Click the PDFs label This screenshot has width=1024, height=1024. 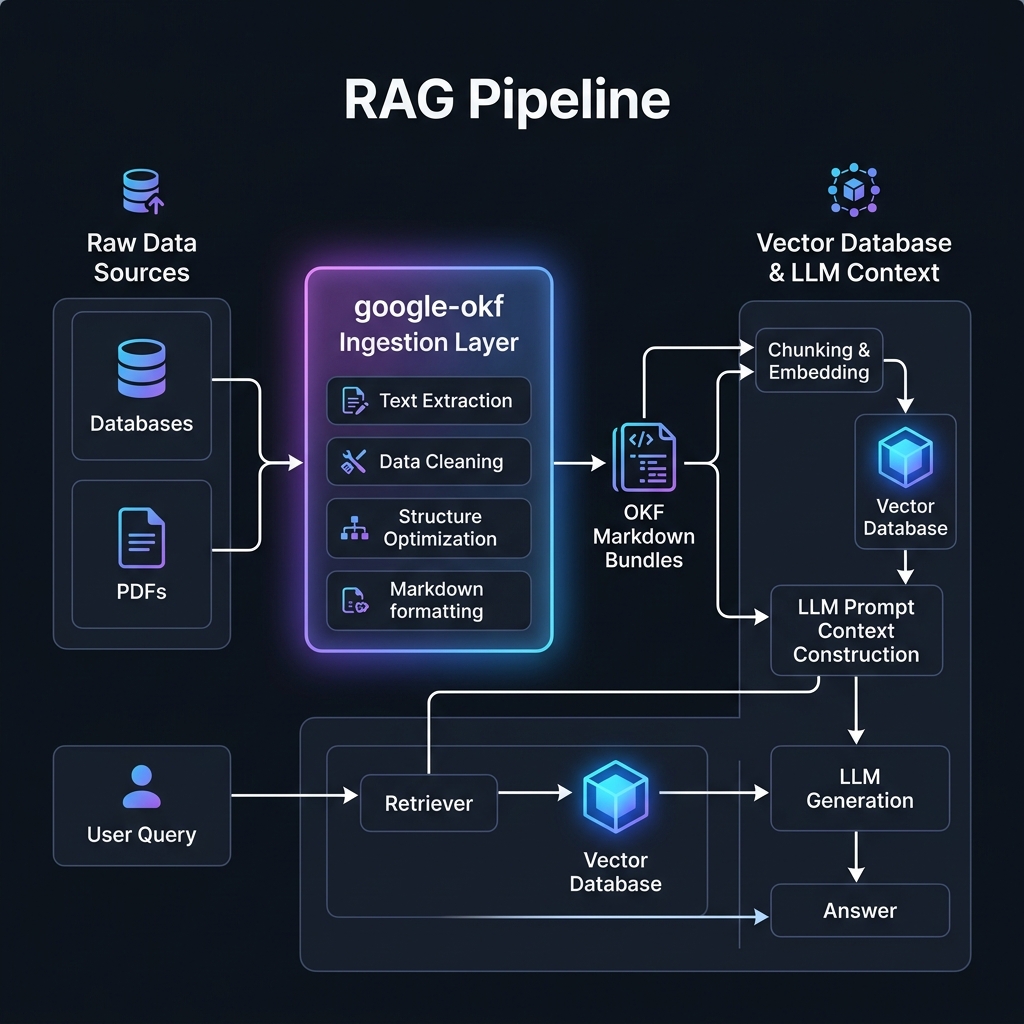click(x=142, y=592)
